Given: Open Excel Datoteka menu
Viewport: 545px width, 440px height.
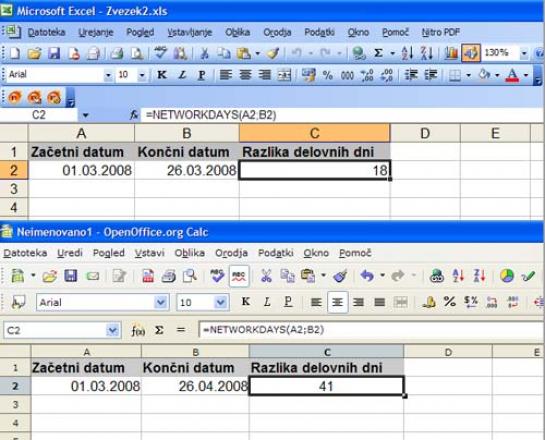Looking at the screenshot, I should (x=47, y=32).
